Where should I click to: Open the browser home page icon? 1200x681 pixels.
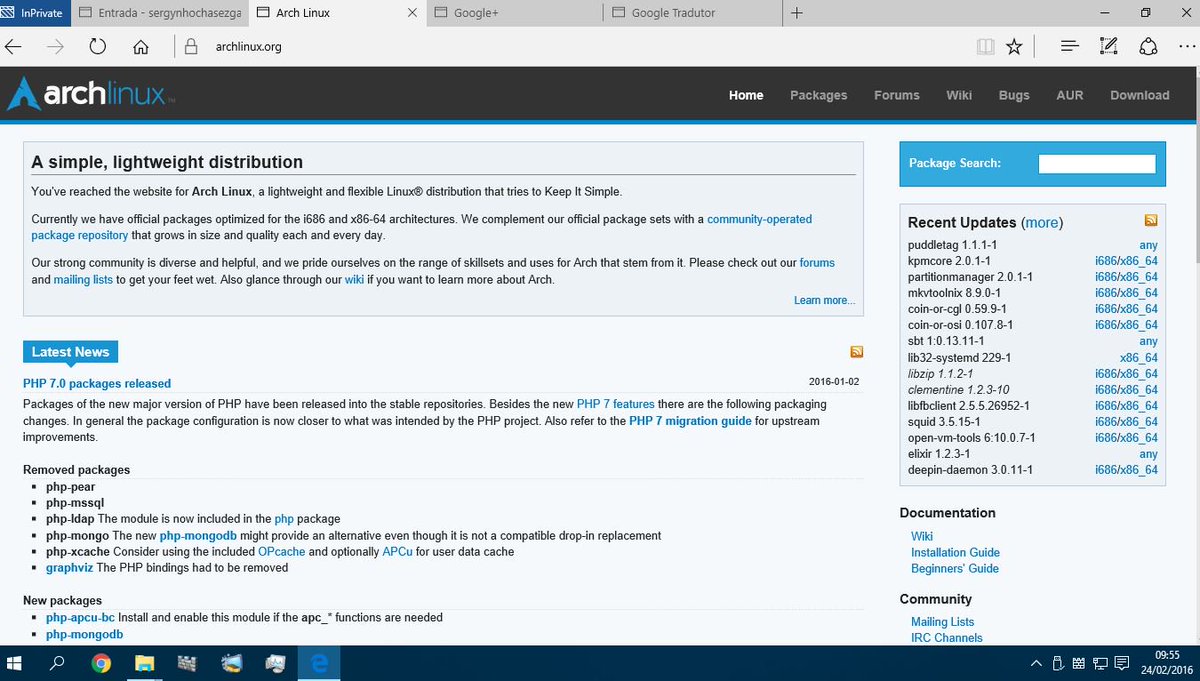tap(141, 47)
